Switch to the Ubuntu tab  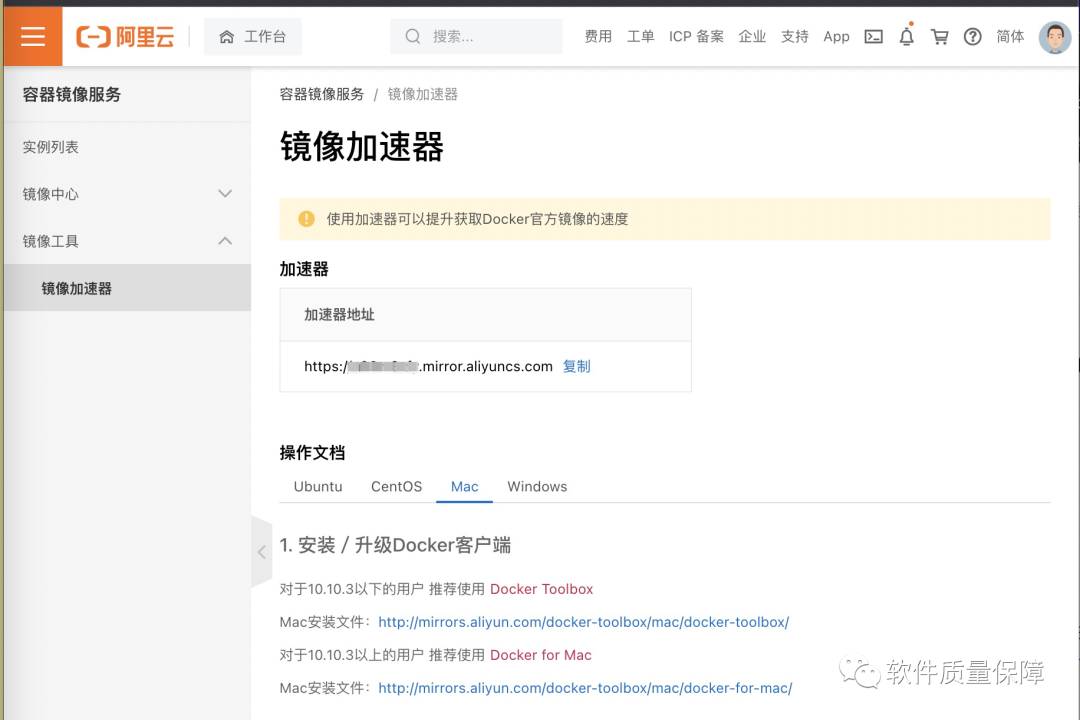pos(318,486)
